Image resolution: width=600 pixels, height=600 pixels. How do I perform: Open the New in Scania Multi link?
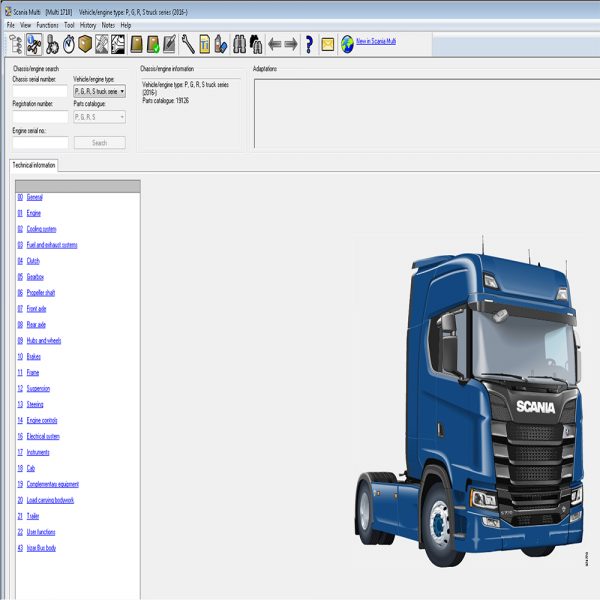[376, 41]
